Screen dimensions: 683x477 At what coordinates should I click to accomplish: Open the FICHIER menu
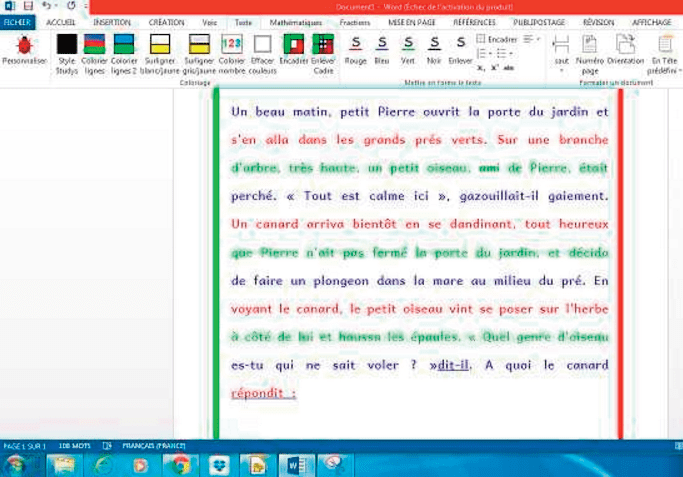pyautogui.click(x=18, y=21)
